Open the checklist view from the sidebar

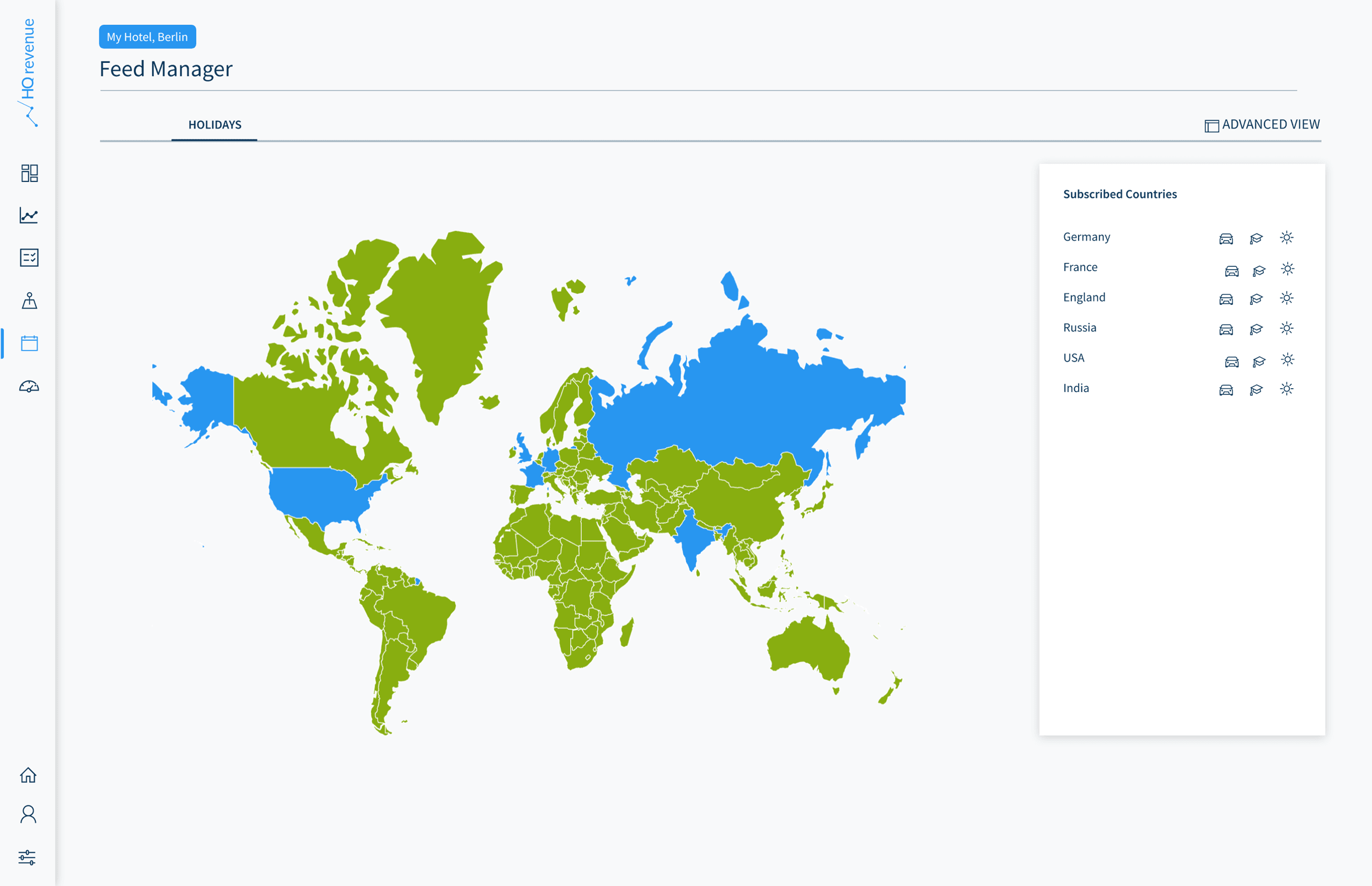coord(29,257)
